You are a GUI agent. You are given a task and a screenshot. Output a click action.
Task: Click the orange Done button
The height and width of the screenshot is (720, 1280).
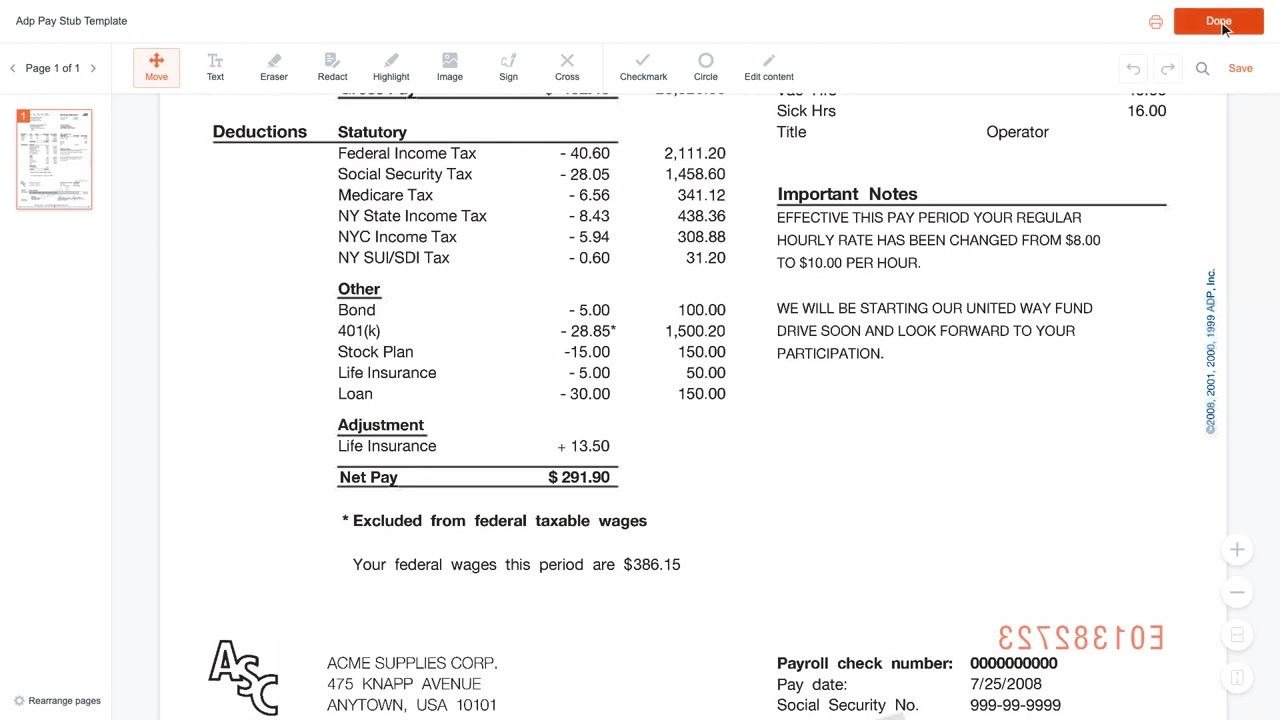pyautogui.click(x=1218, y=21)
